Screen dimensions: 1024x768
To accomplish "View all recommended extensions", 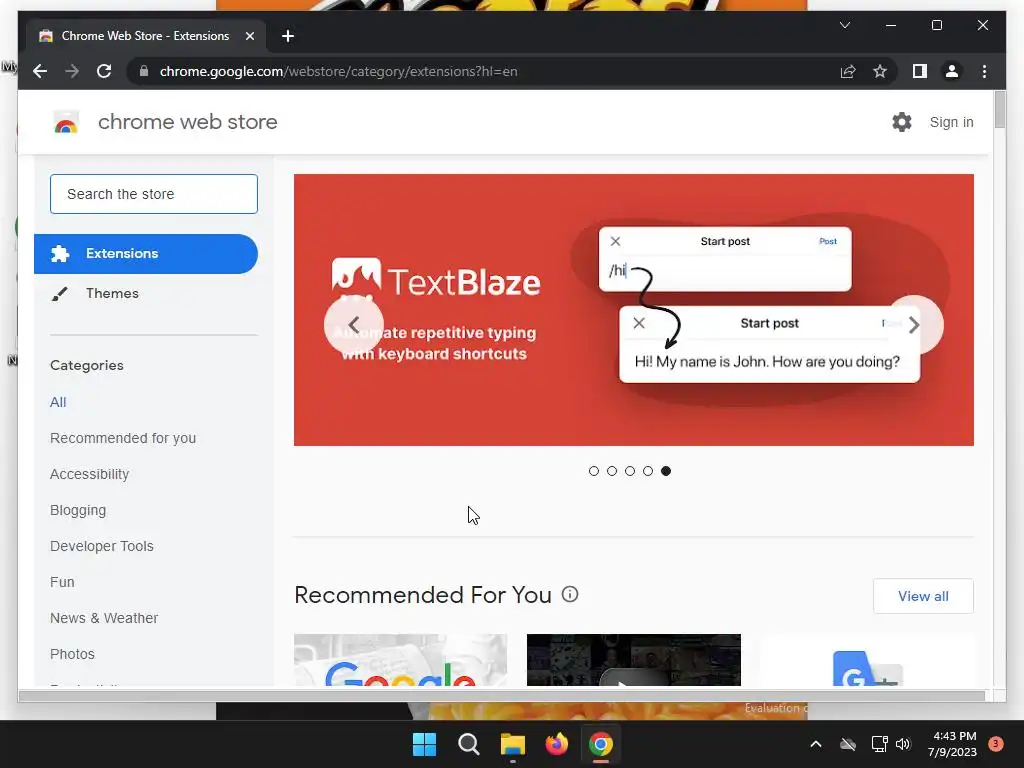I will tap(923, 596).
